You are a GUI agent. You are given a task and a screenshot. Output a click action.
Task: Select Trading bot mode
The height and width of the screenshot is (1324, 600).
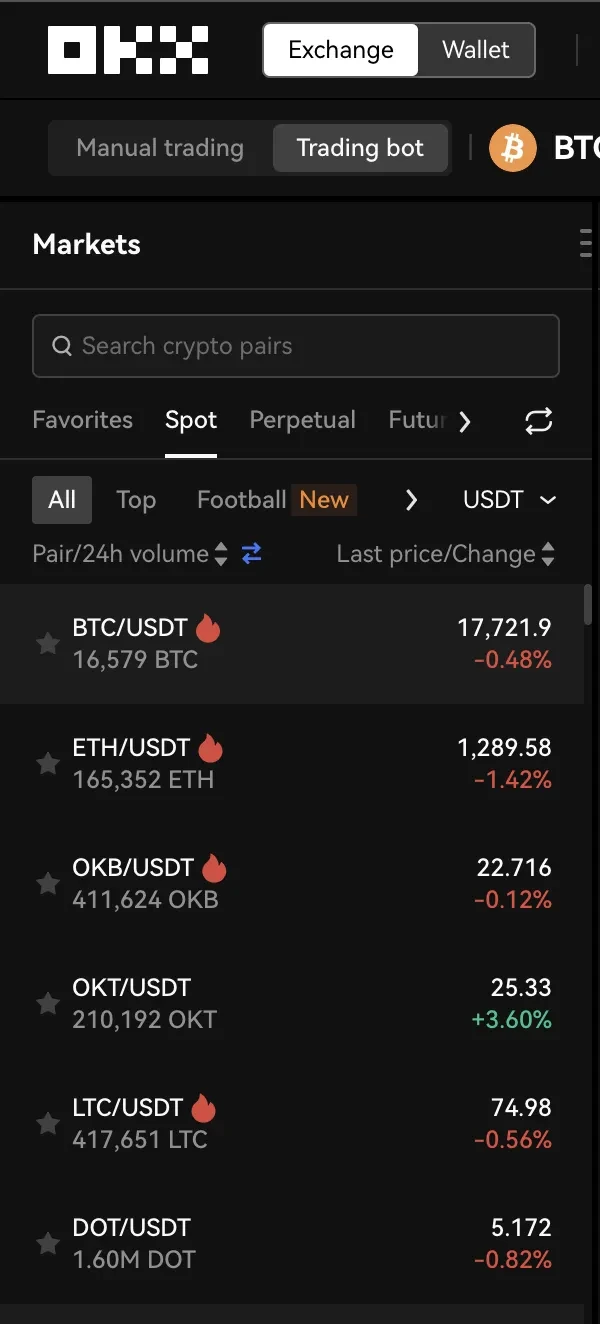[x=360, y=148]
